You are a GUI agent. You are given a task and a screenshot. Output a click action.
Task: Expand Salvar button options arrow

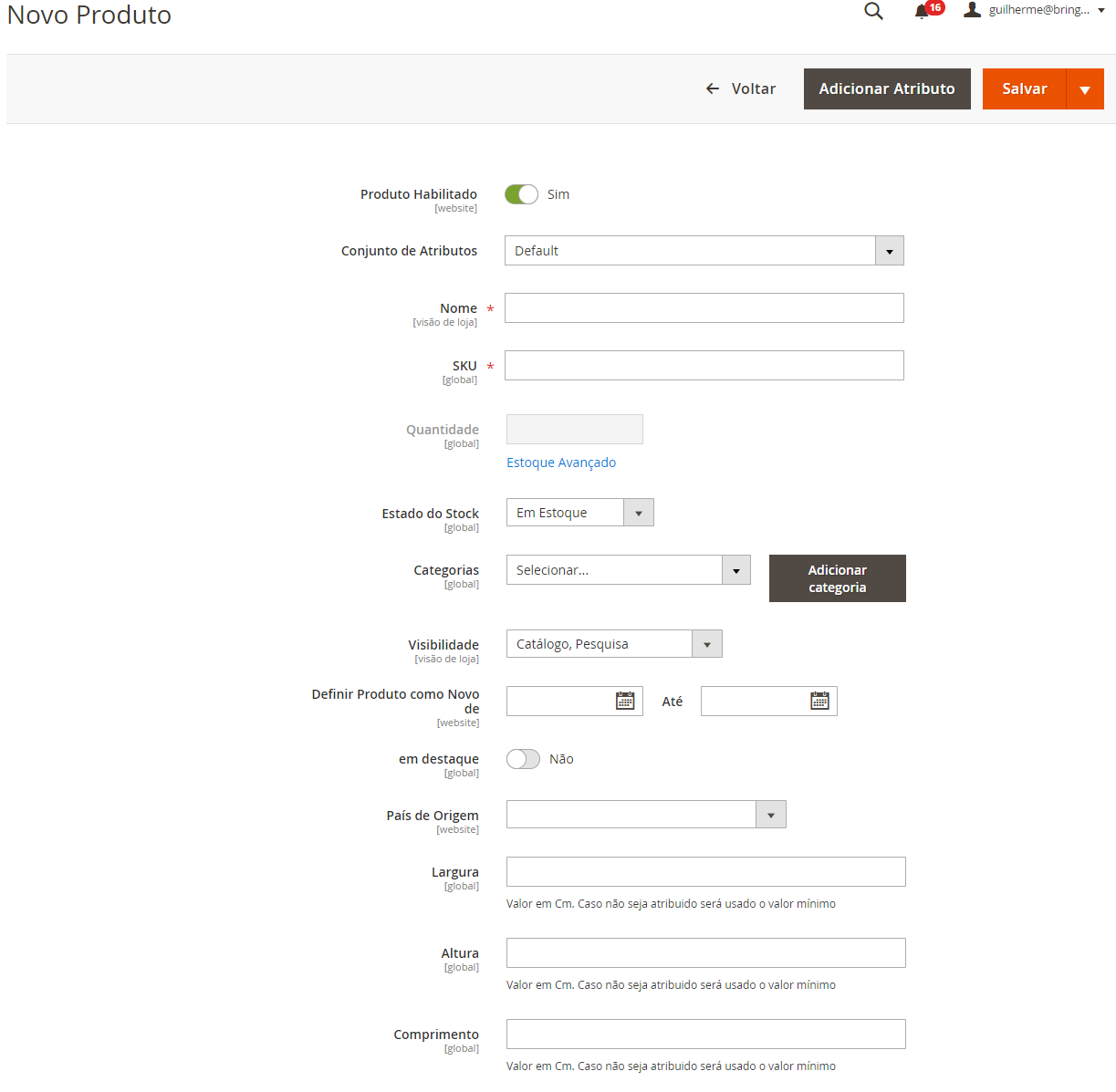[1085, 89]
